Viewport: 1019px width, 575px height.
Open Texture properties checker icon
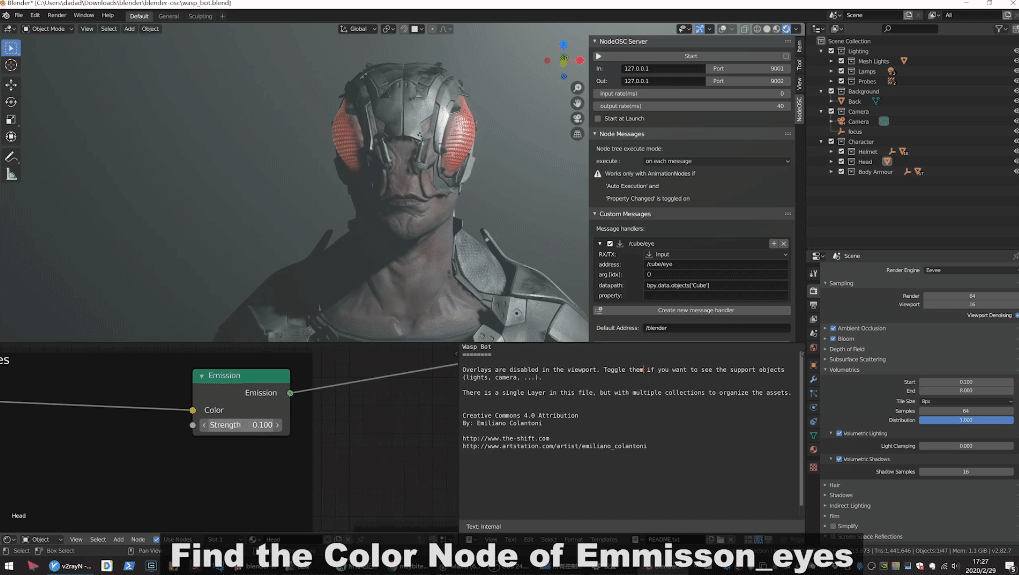coord(813,467)
